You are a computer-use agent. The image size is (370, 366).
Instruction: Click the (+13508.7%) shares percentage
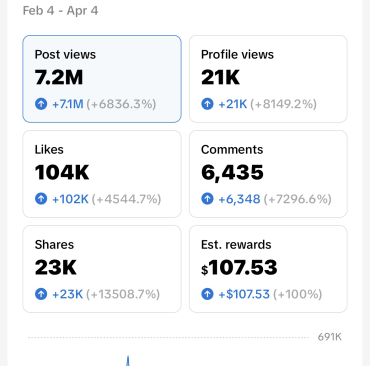[123, 294]
